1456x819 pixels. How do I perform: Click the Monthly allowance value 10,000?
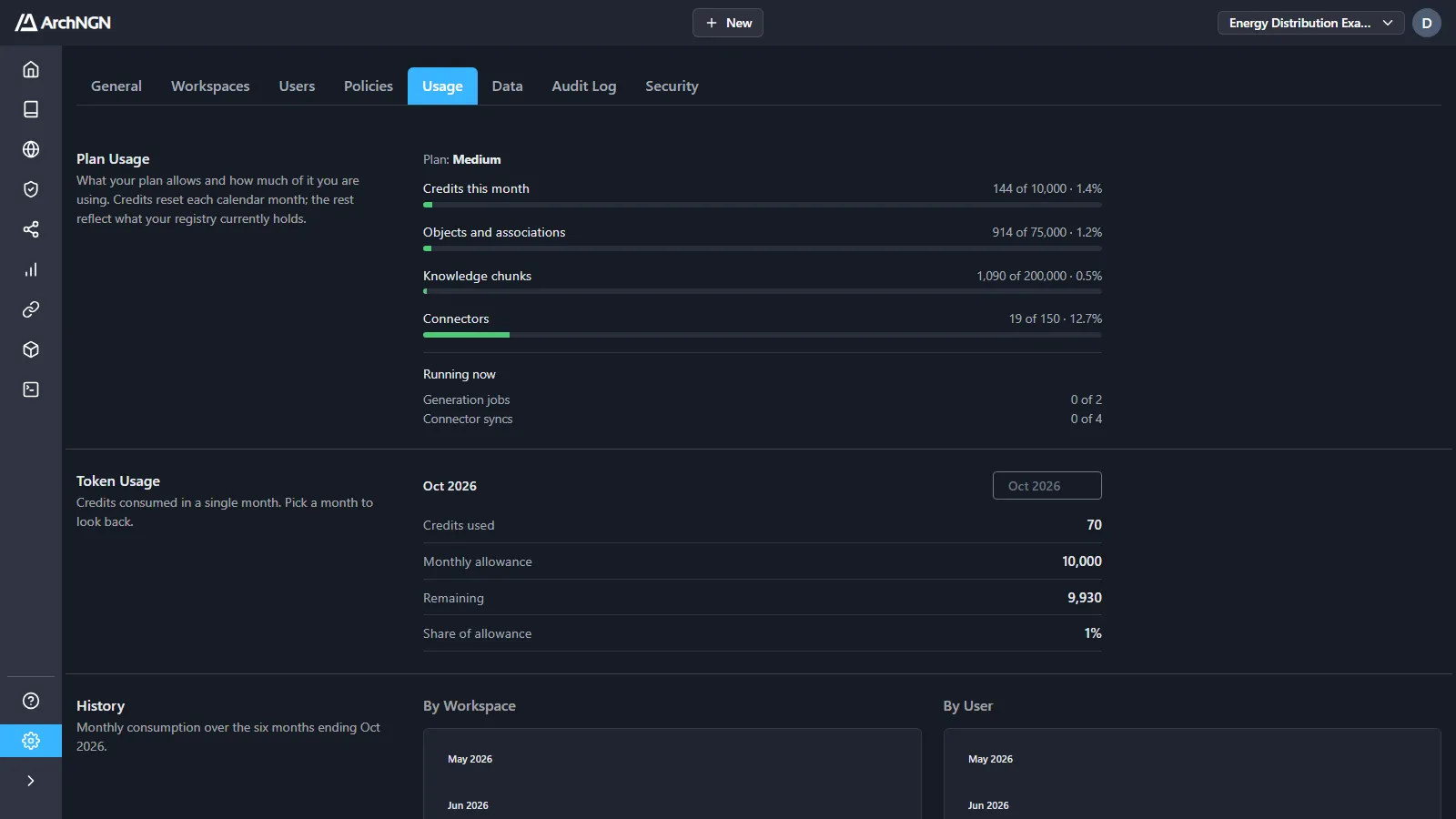pyautogui.click(x=1082, y=561)
